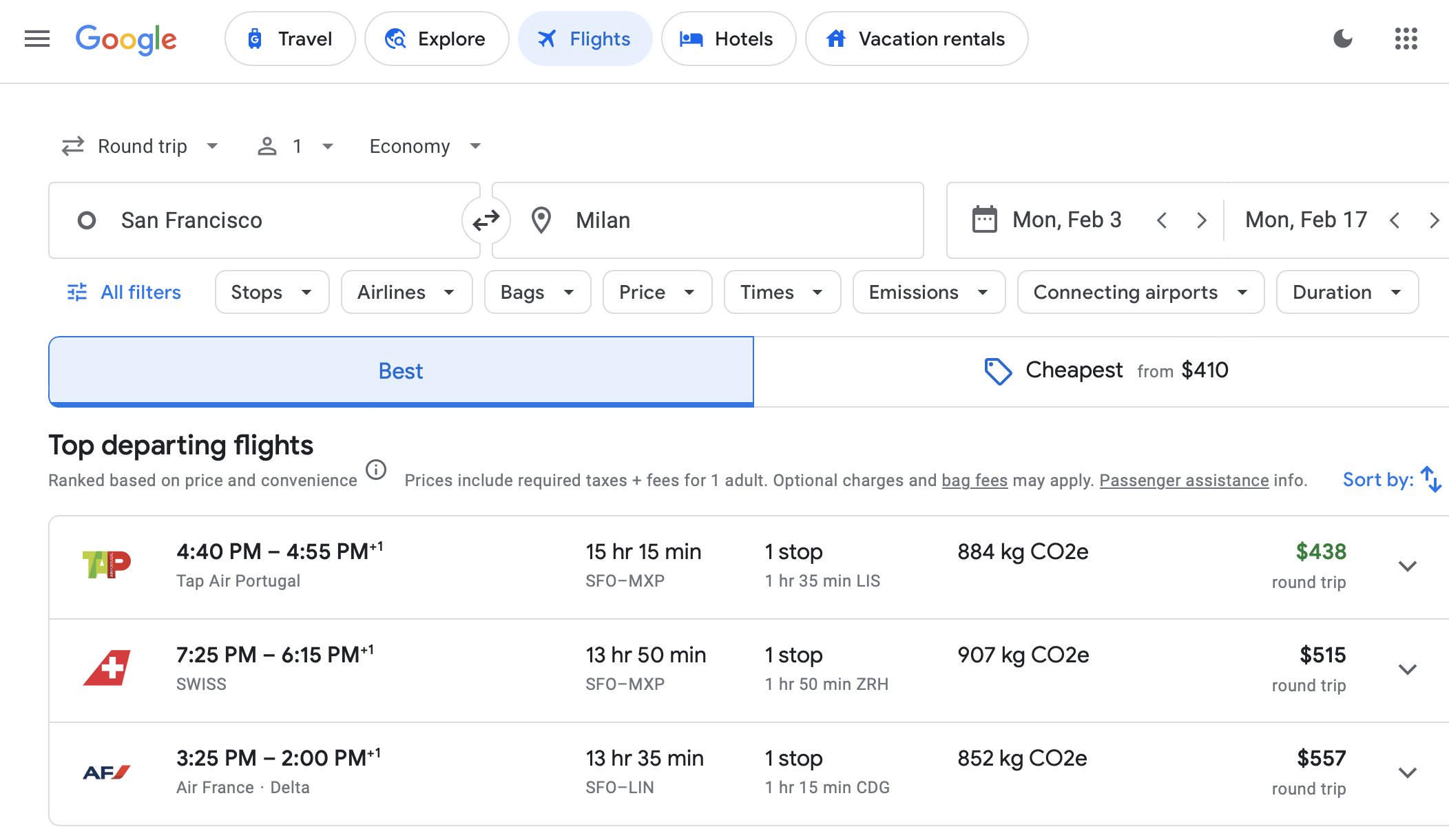Image resolution: width=1449 pixels, height=840 pixels.
Task: Expand the Air France Delta flight details
Action: (x=1408, y=773)
